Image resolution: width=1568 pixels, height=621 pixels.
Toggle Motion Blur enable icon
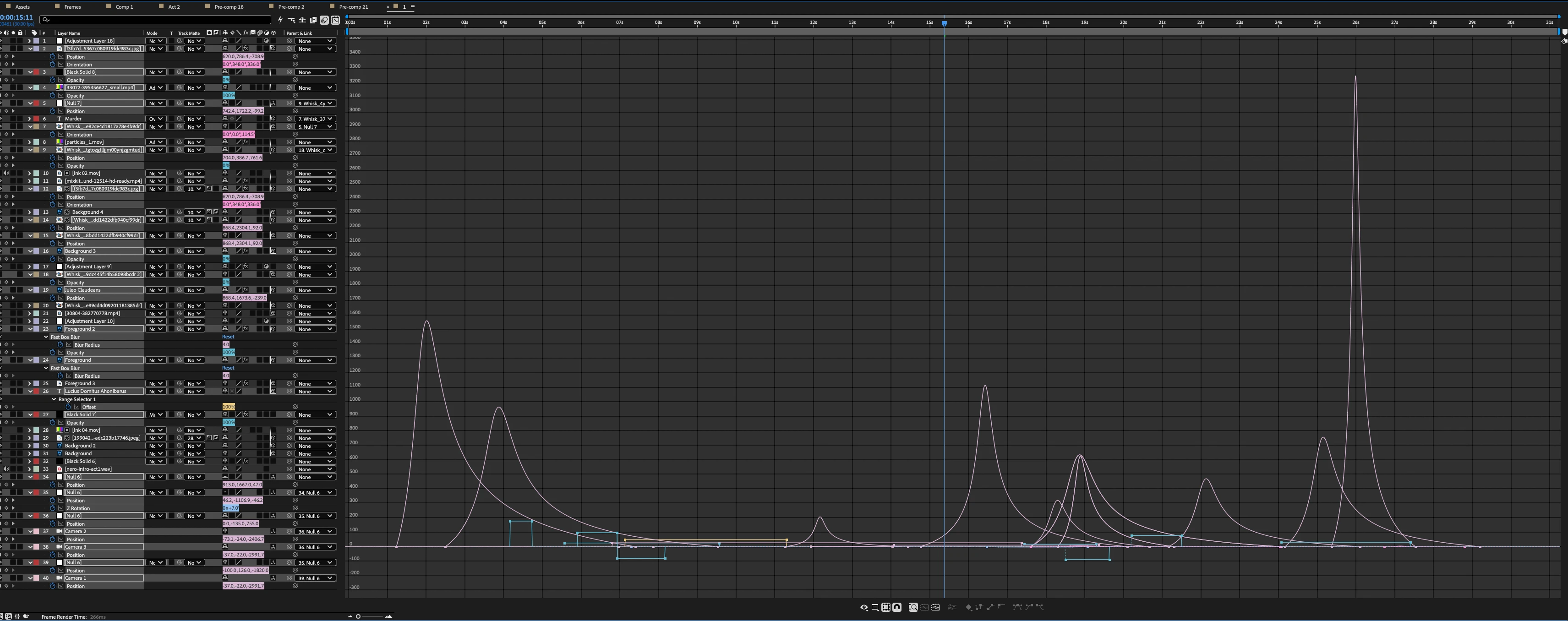324,20
